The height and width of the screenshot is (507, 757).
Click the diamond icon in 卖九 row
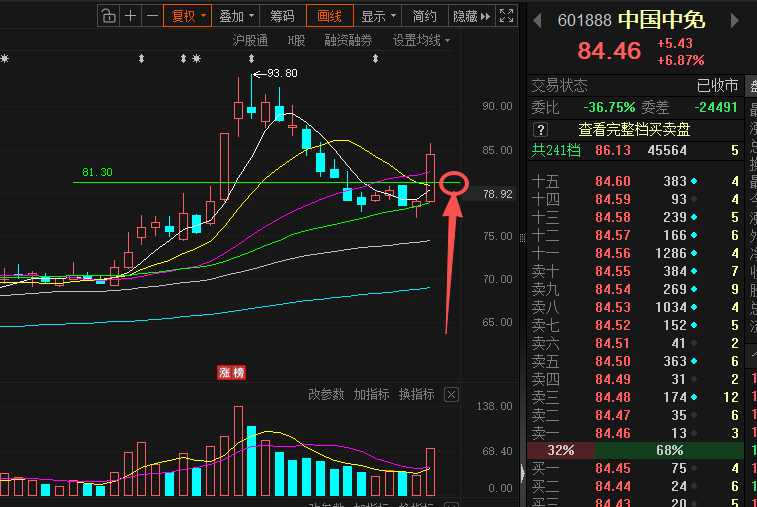coord(694,289)
